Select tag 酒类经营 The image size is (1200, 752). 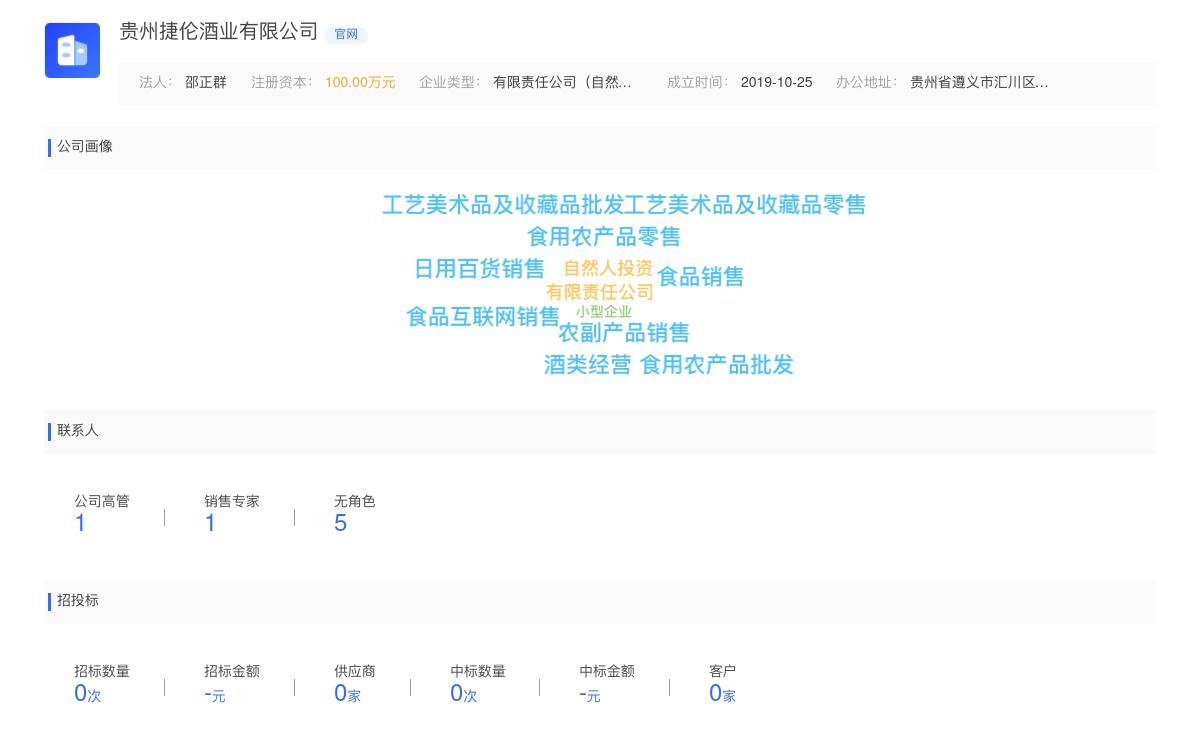tap(587, 365)
